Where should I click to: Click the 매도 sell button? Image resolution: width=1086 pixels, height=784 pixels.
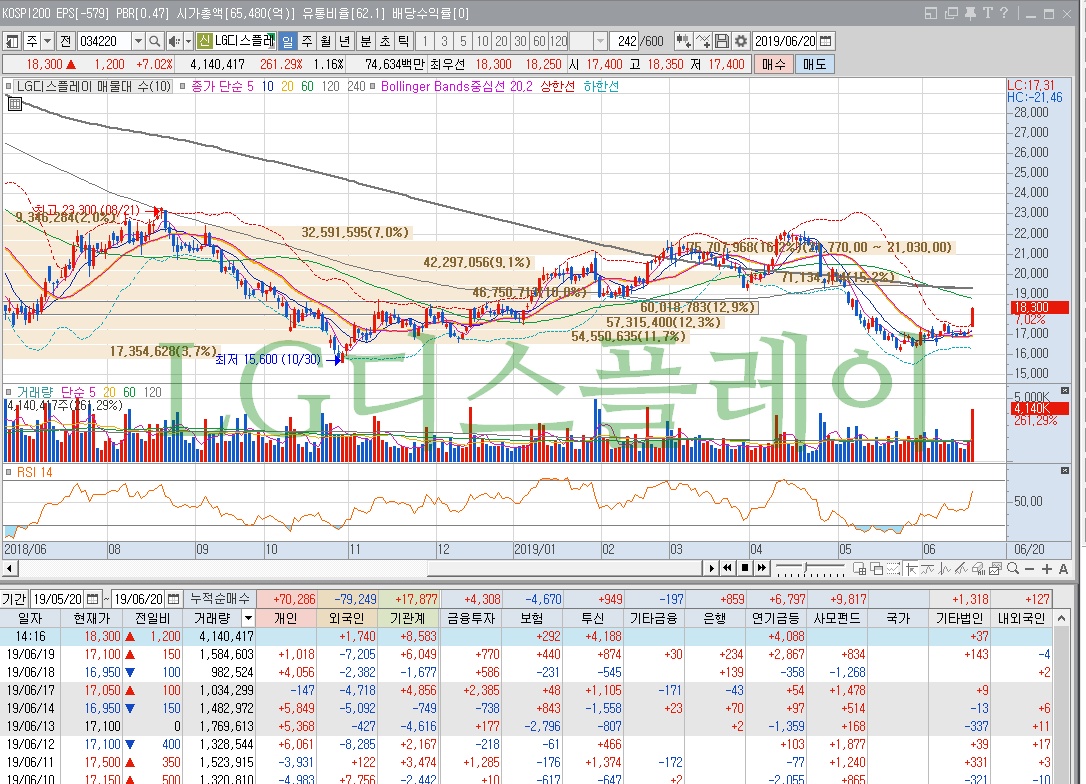tap(814, 64)
